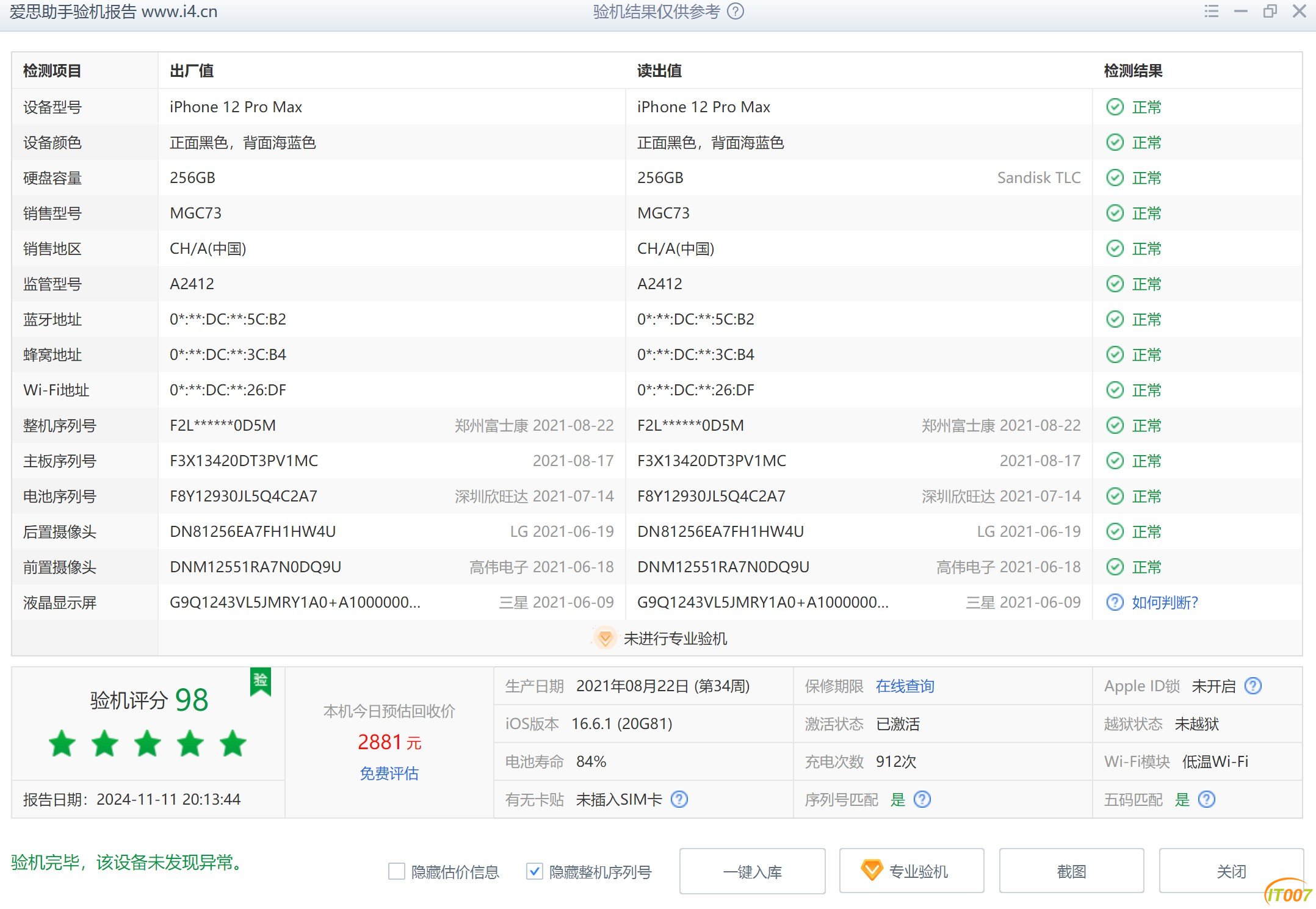
Task: Click factory rear camera serial DN81256EA7FH1HW4U
Action: [253, 532]
